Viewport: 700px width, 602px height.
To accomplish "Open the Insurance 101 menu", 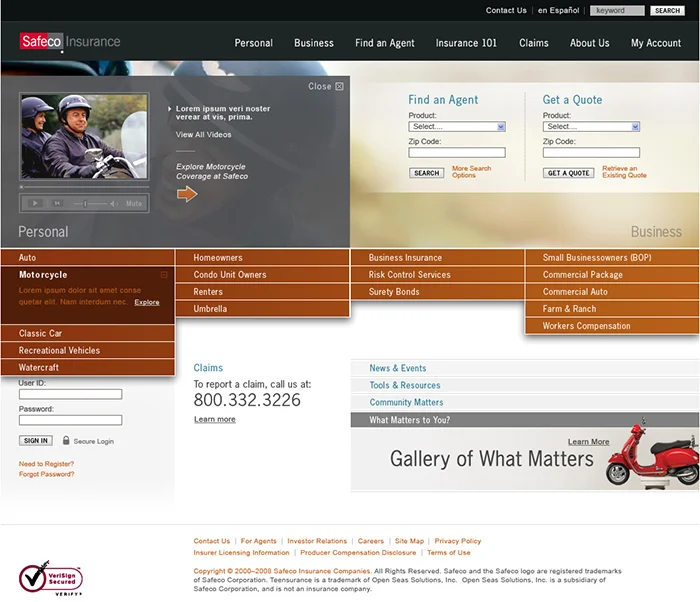I will point(466,43).
